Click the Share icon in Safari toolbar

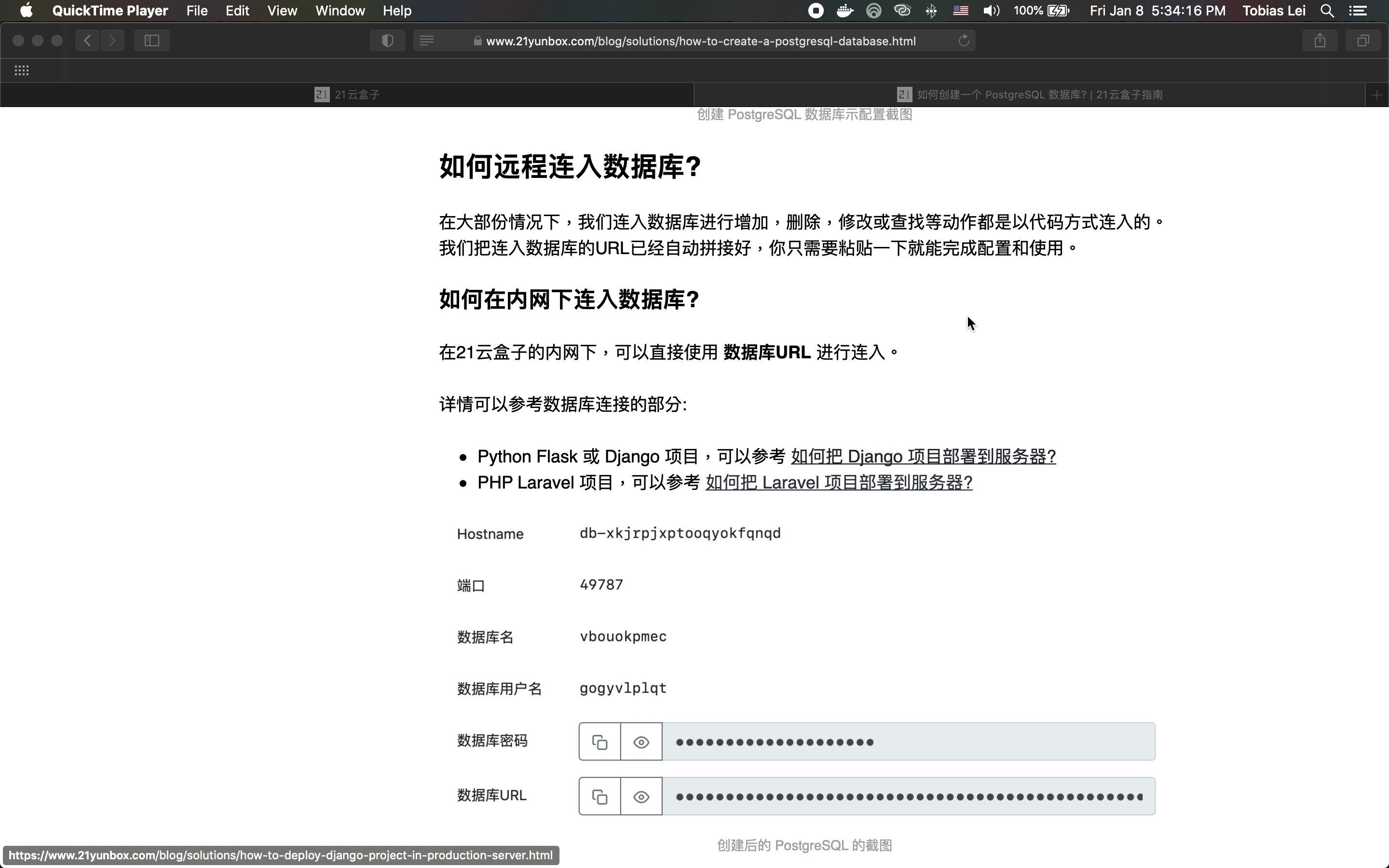1320,41
